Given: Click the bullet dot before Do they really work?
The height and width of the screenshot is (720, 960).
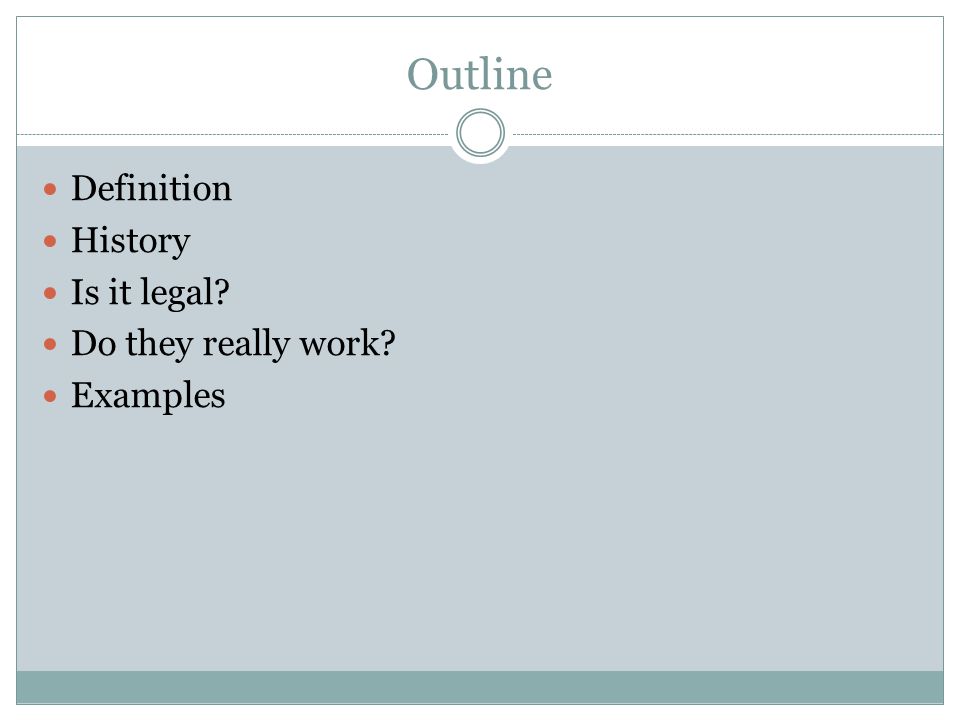Looking at the screenshot, I should [x=50, y=345].
